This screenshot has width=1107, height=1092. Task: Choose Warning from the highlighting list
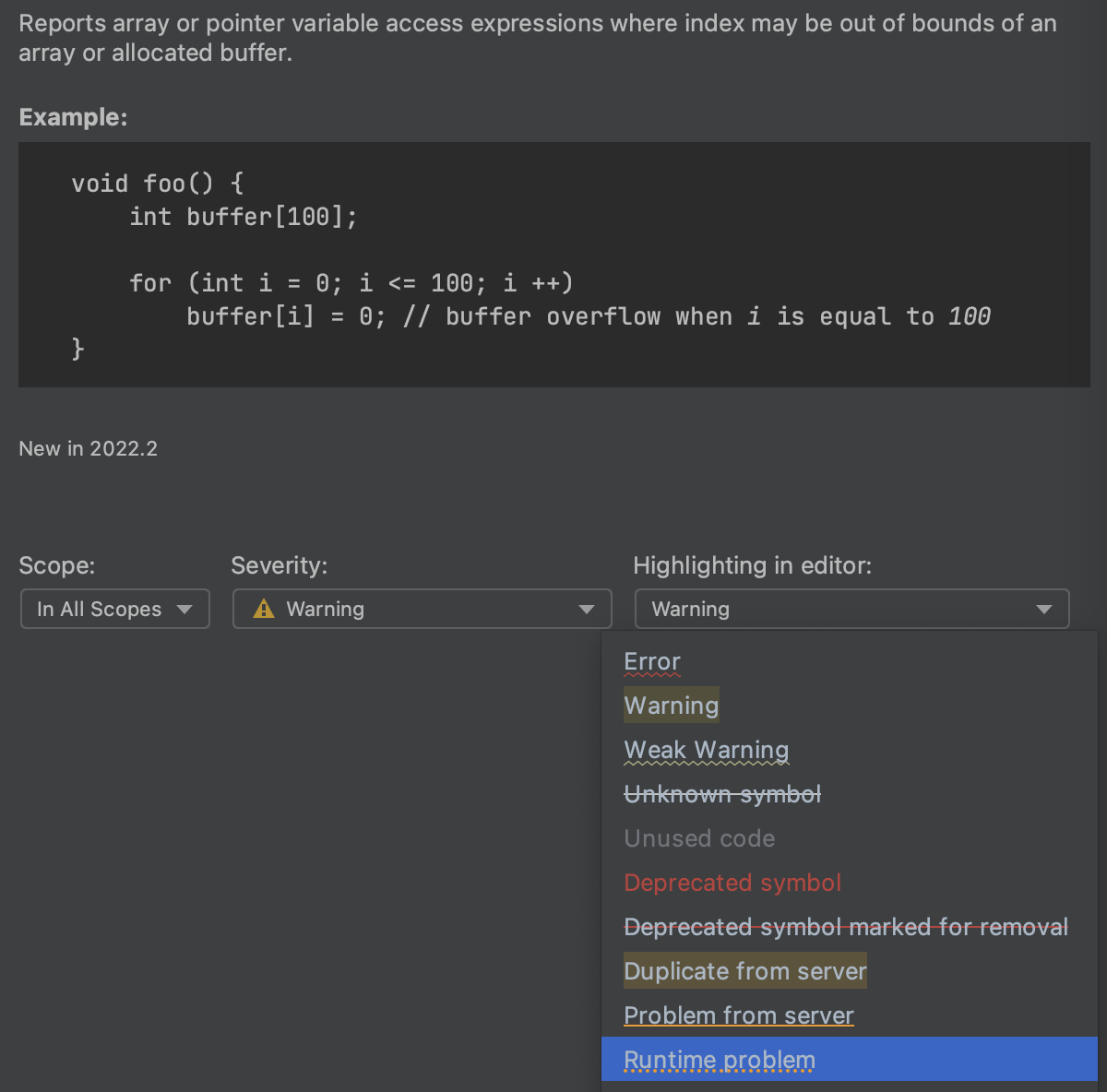(x=850, y=706)
